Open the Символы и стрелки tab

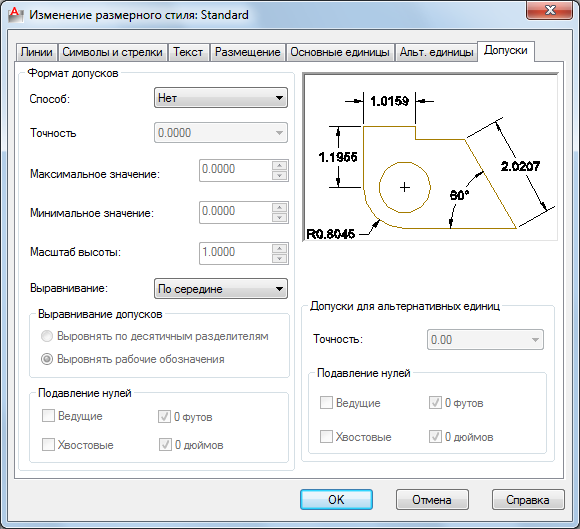pos(112,52)
